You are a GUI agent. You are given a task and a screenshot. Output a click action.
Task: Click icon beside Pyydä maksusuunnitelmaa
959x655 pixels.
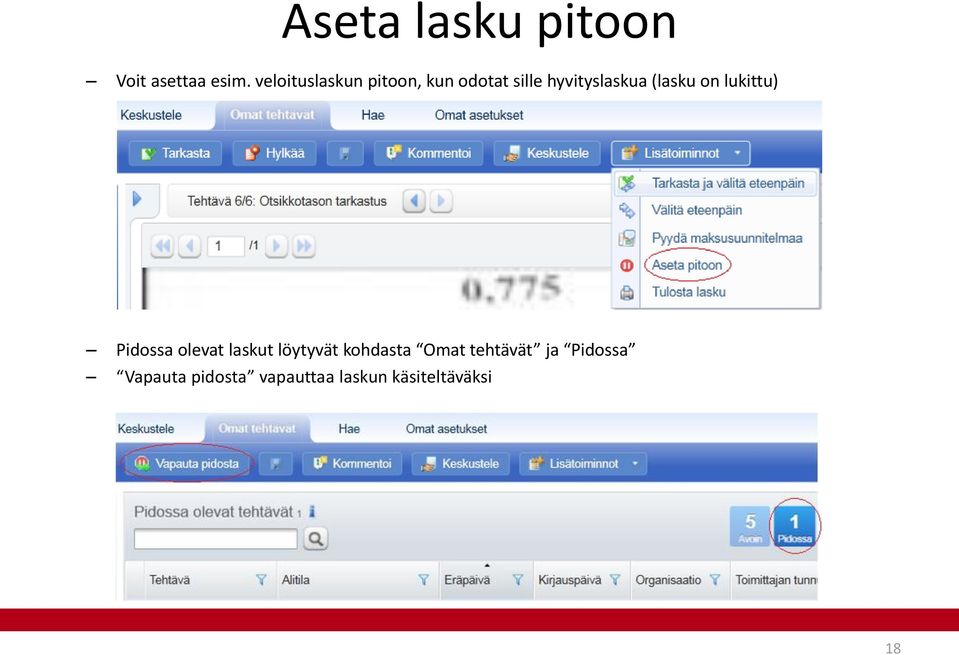(x=627, y=238)
